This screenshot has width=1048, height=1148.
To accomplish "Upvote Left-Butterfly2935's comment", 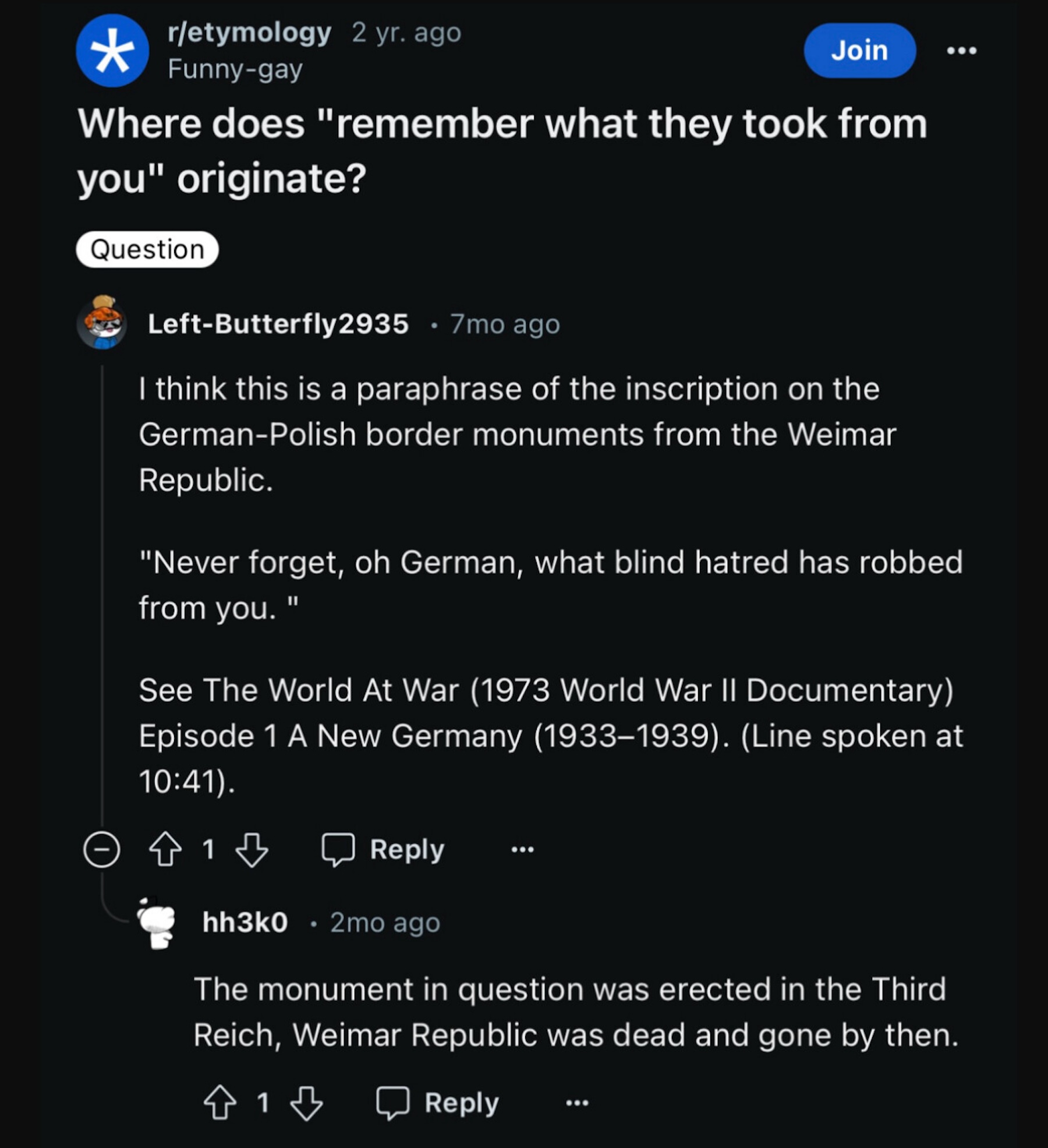I will coord(166,849).
